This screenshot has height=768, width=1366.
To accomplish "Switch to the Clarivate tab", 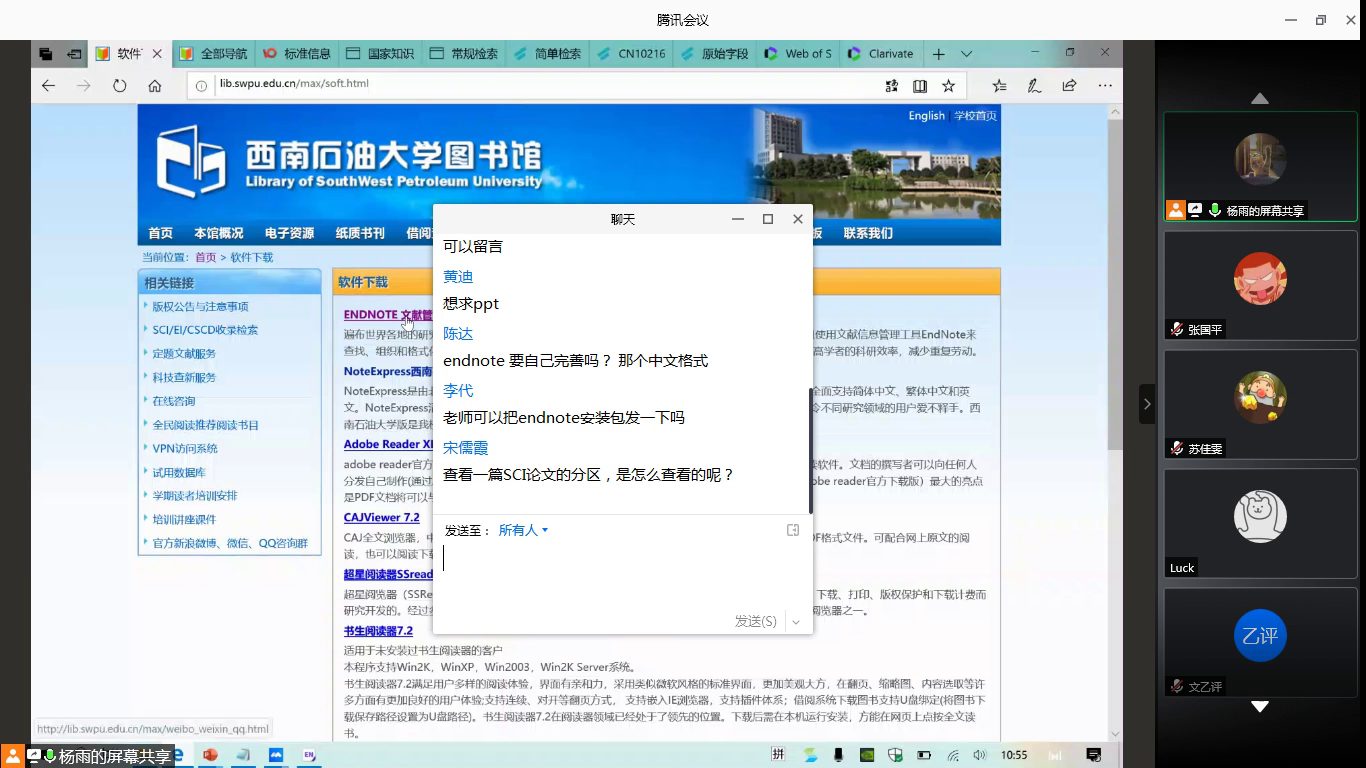I will [882, 54].
